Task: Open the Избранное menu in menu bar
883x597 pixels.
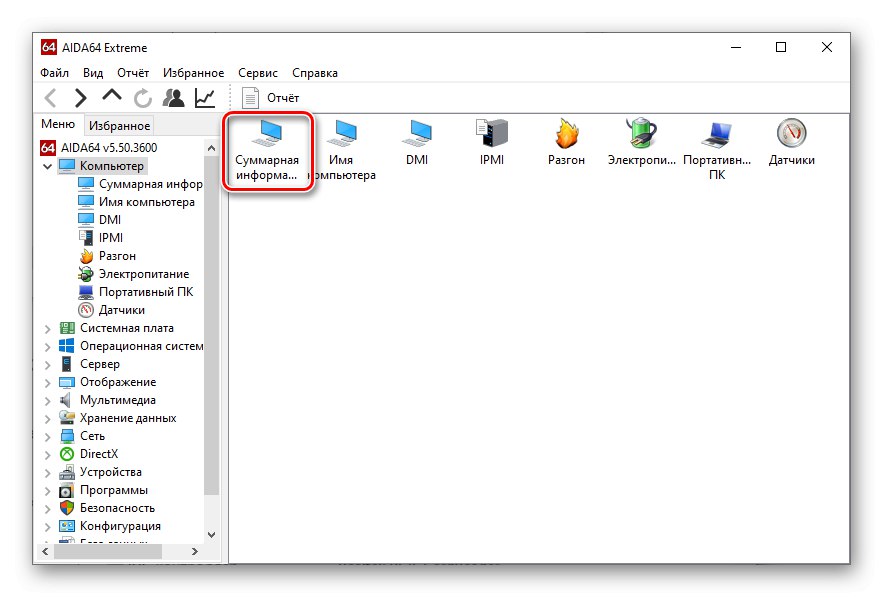Action: (193, 73)
